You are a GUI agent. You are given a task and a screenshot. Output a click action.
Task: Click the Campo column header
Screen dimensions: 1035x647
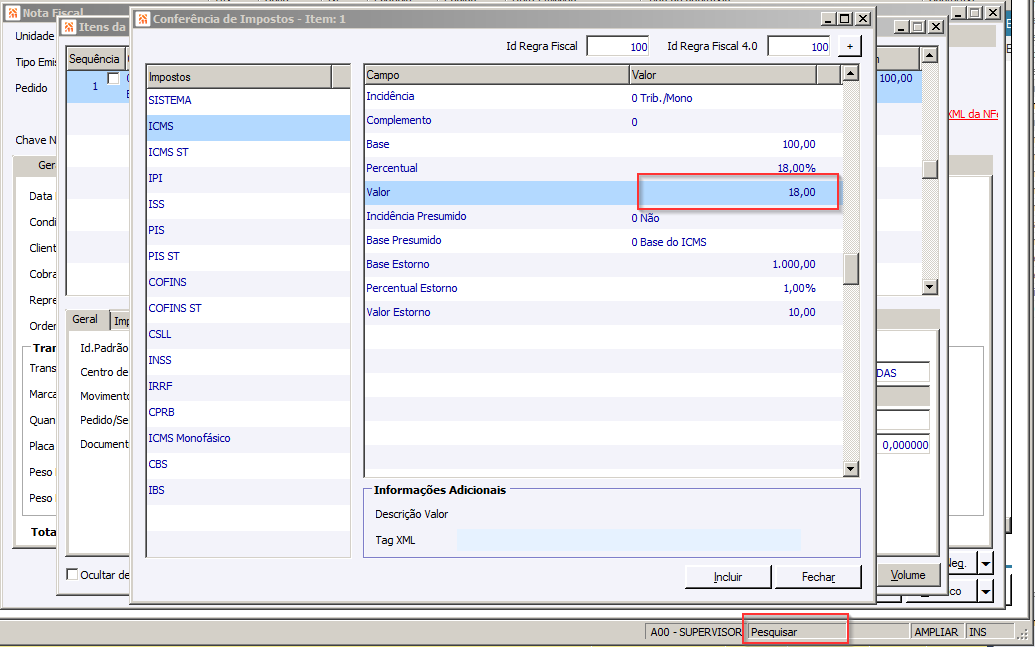click(x=496, y=75)
